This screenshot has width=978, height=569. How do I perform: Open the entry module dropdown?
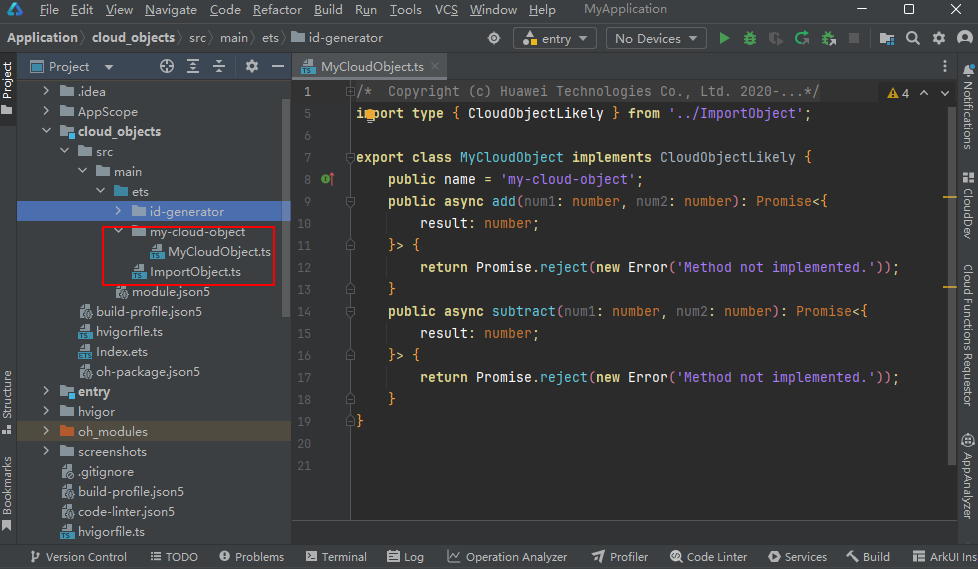click(555, 38)
